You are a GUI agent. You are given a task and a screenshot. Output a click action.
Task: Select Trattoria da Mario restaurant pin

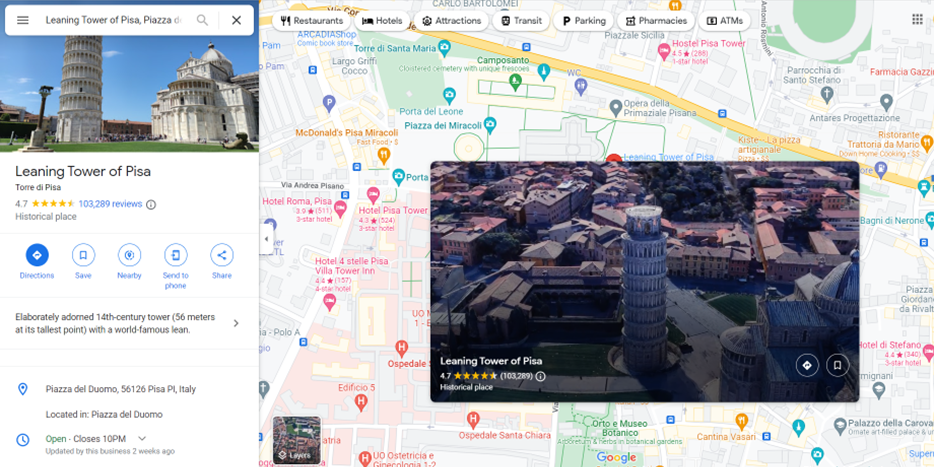coord(926,143)
